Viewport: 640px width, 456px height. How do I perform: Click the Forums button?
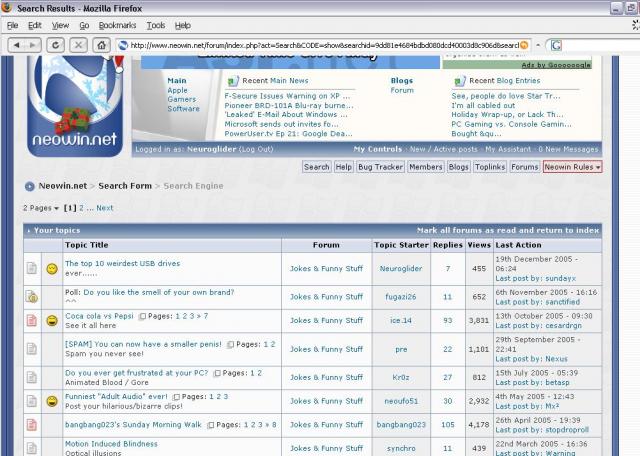click(x=525, y=167)
